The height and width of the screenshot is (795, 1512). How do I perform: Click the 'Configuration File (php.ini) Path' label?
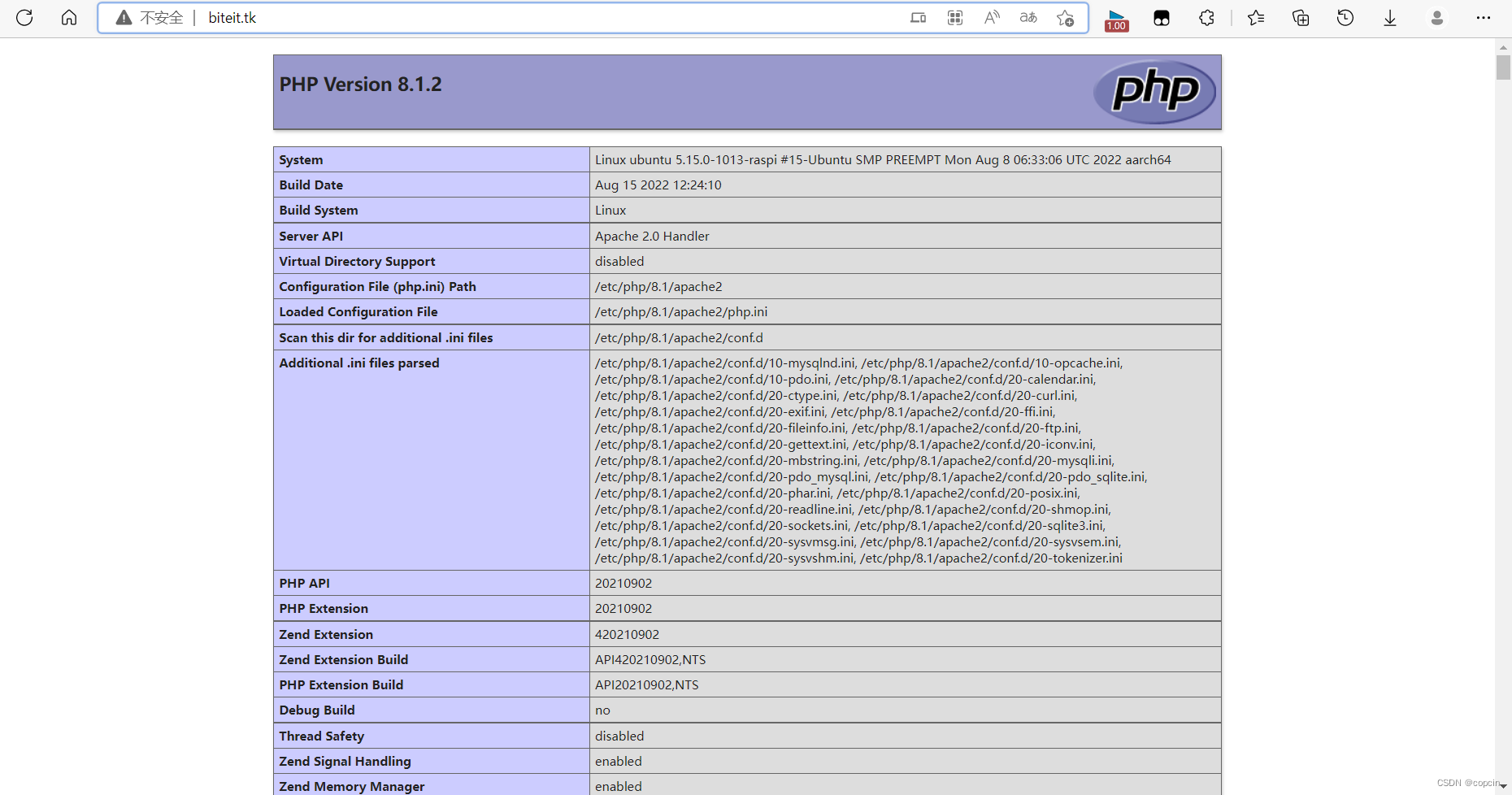(377, 287)
